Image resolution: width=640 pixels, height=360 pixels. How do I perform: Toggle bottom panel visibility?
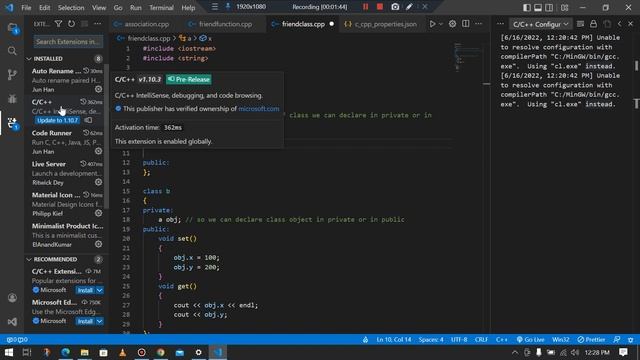(x=538, y=7)
